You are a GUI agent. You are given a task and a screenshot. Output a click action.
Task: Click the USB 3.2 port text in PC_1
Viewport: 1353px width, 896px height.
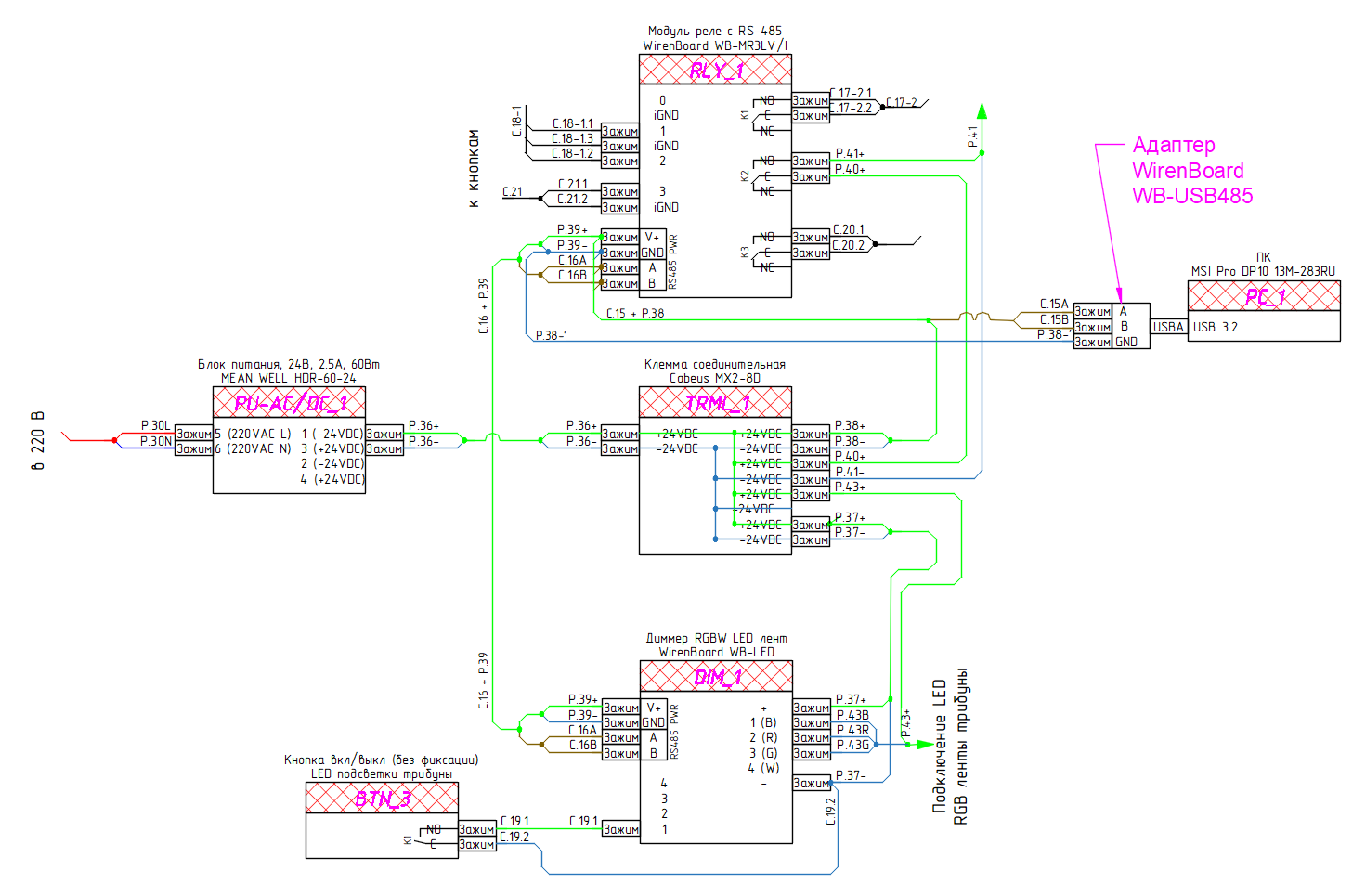(1215, 327)
